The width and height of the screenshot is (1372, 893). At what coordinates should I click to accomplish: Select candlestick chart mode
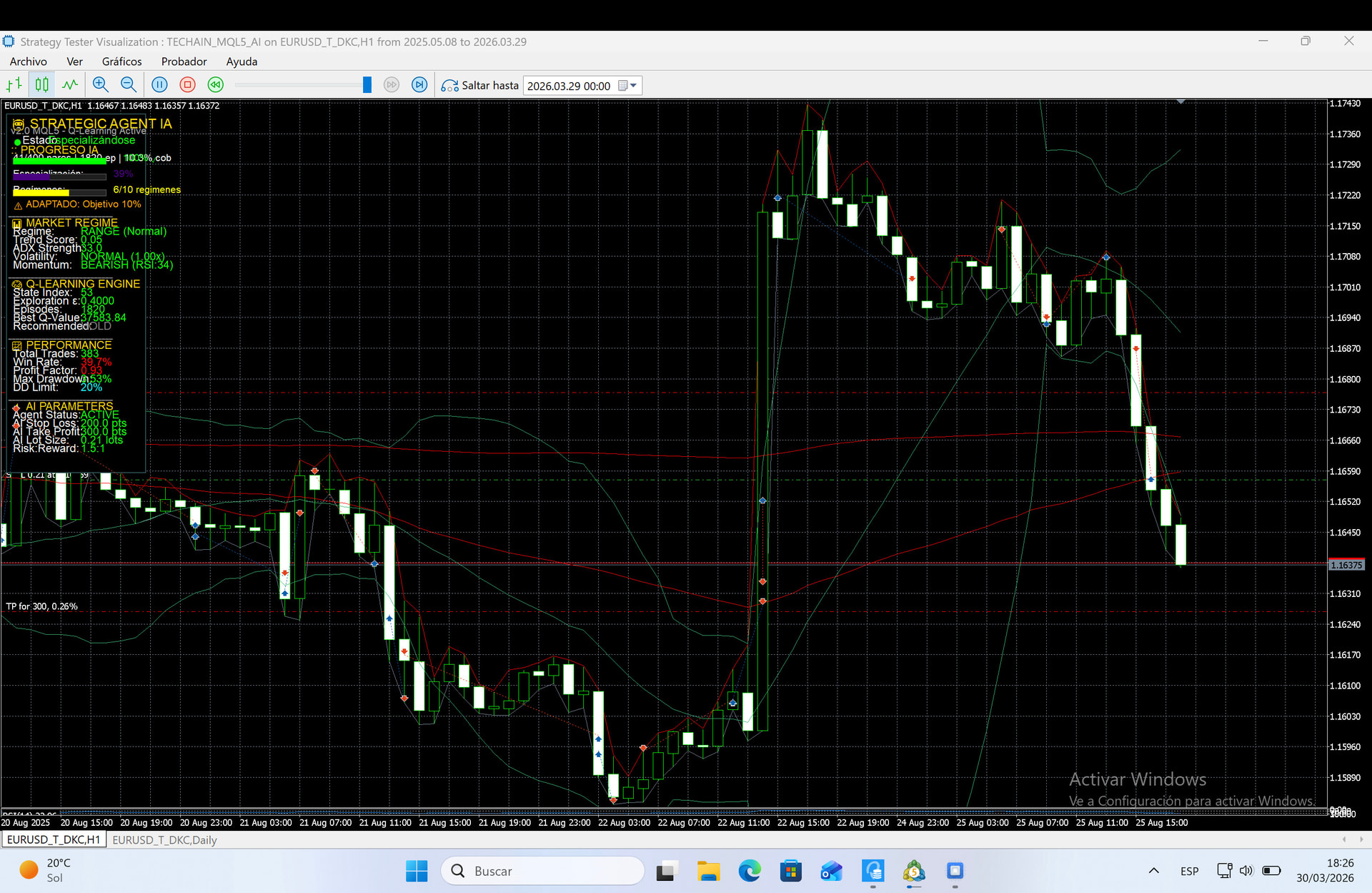pyautogui.click(x=42, y=85)
